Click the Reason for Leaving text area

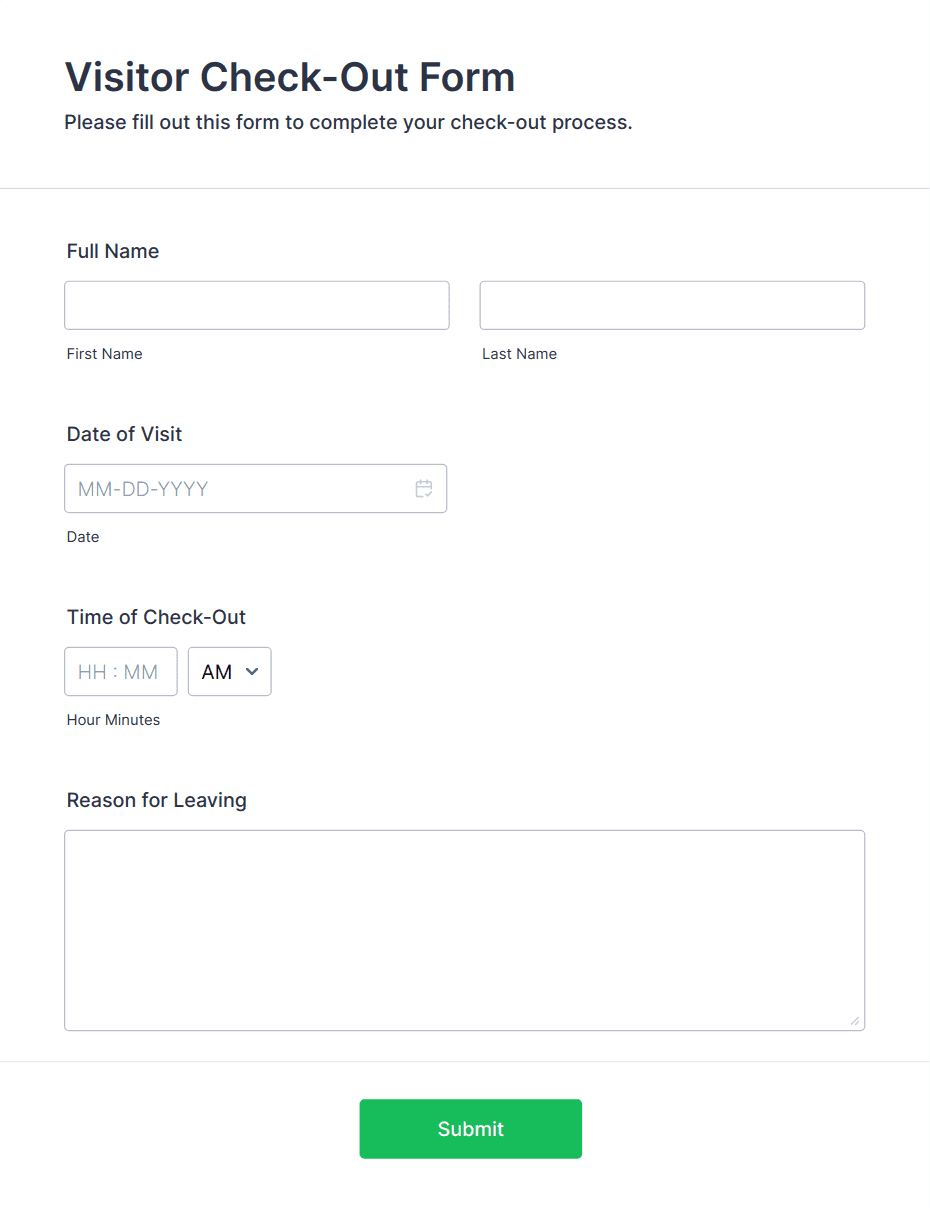pos(464,930)
